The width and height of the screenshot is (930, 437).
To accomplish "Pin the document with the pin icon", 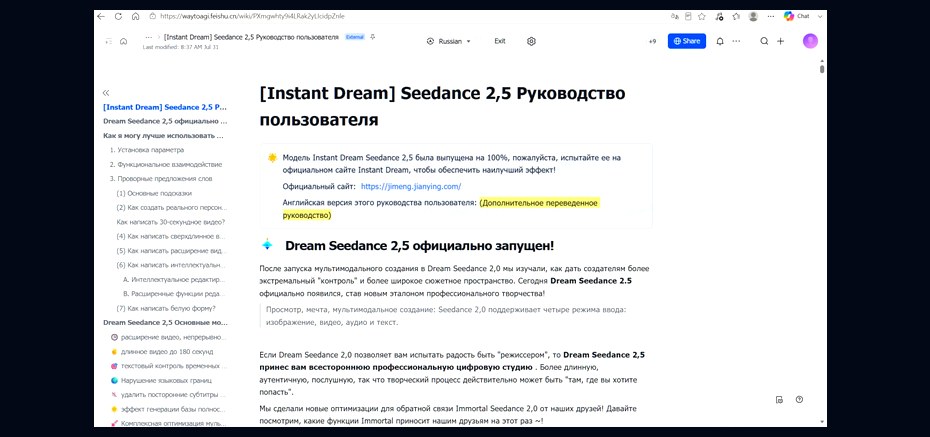I will (372, 37).
